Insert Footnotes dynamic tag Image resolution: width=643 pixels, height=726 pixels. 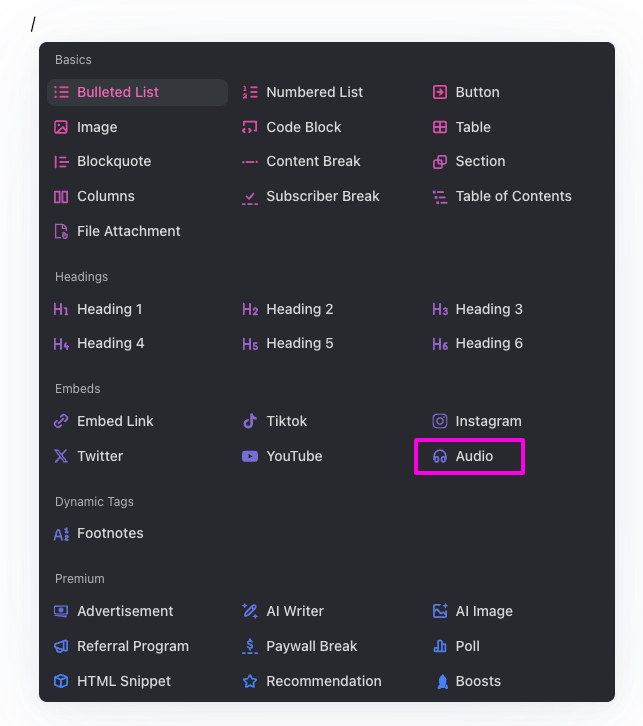pos(110,533)
